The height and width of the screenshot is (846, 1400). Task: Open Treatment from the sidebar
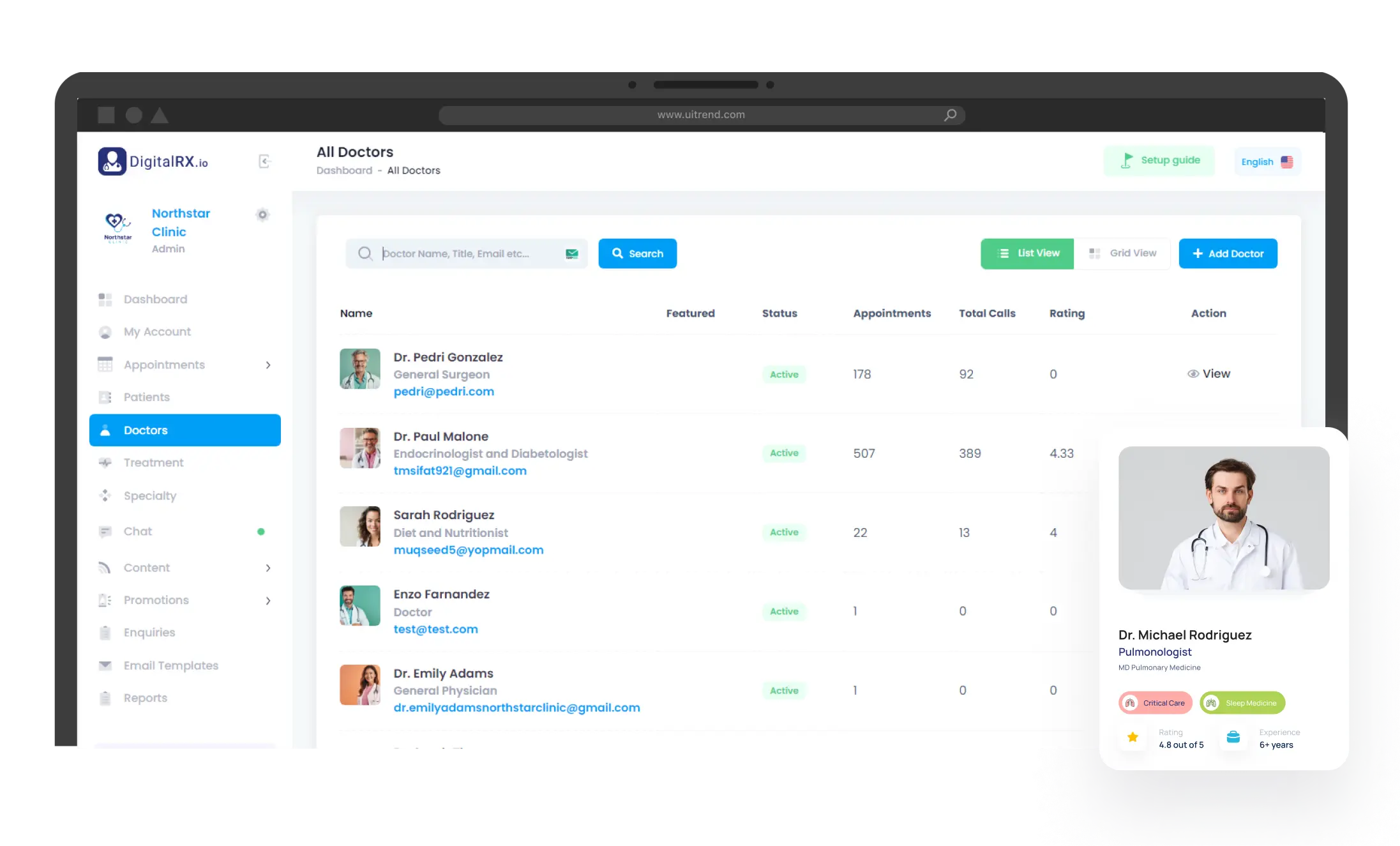click(153, 463)
